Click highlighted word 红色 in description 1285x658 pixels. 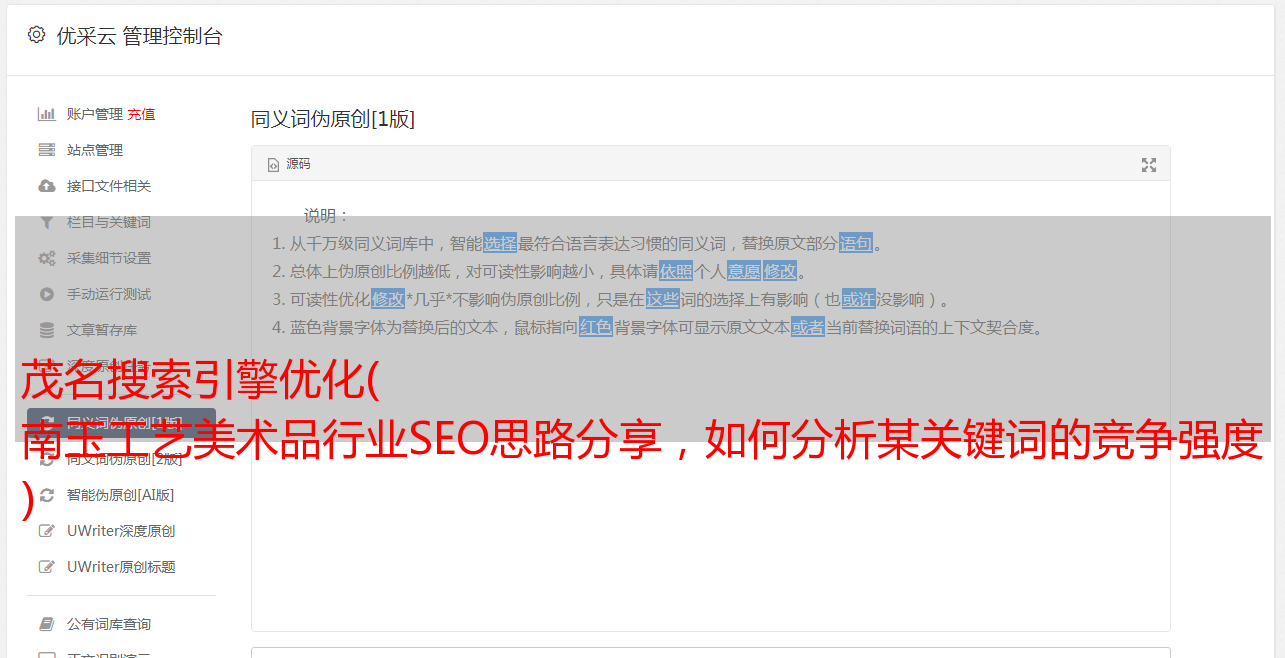click(x=596, y=327)
